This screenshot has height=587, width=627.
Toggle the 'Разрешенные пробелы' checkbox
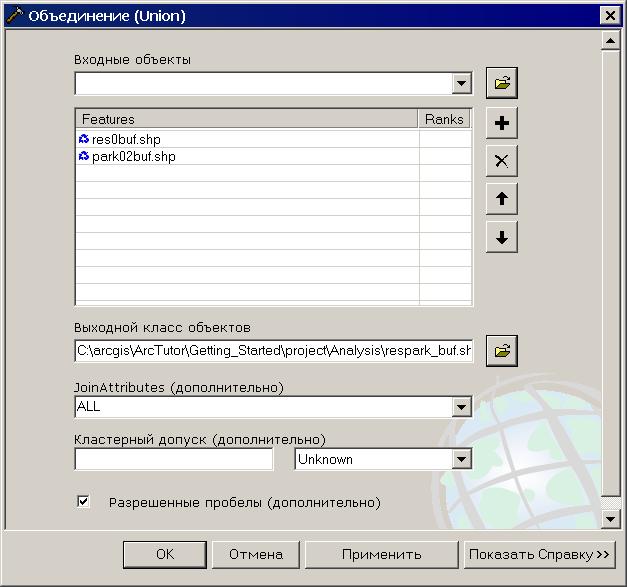[x=83, y=501]
